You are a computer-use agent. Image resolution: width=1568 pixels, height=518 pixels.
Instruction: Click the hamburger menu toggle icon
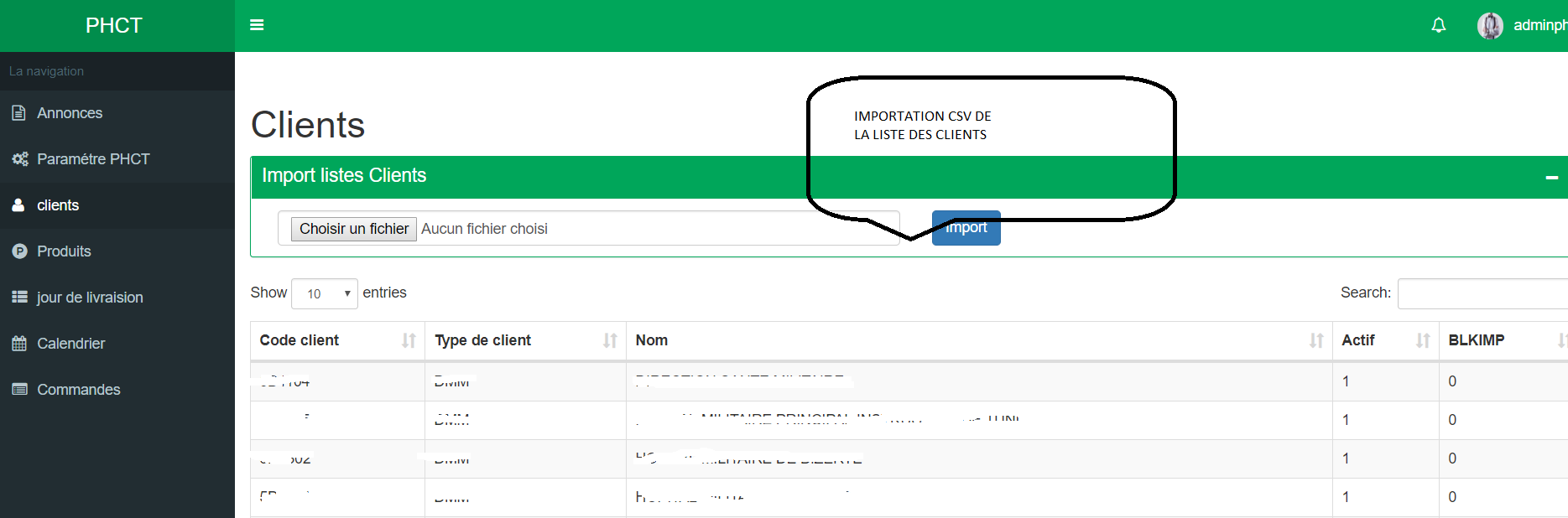257,25
